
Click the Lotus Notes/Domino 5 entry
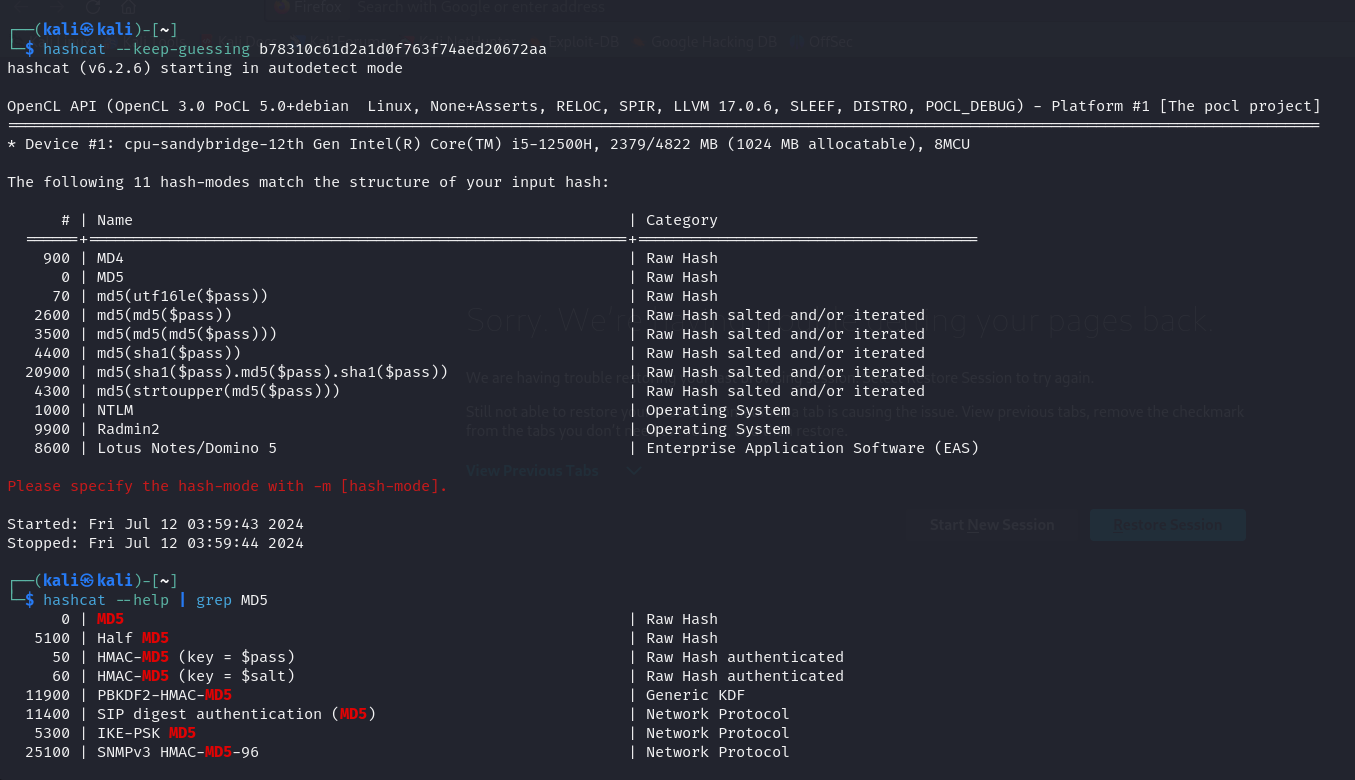pyautogui.click(x=187, y=448)
